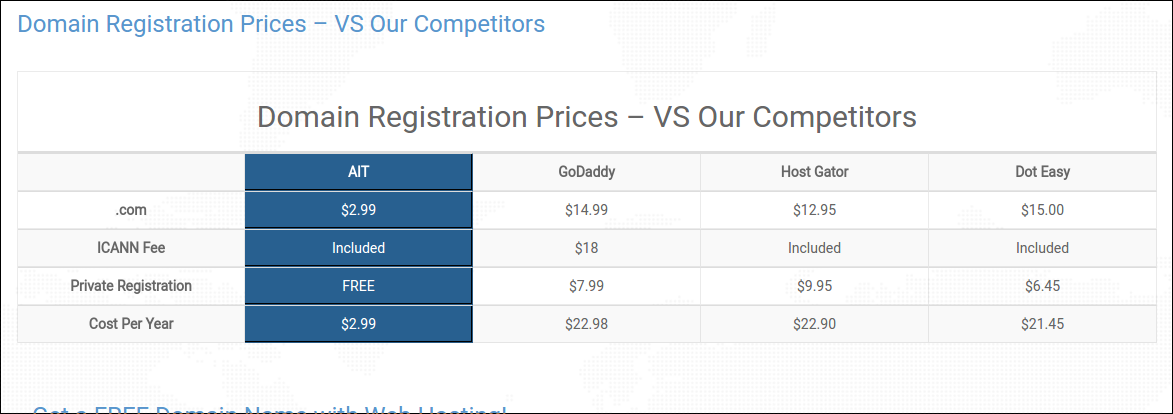Click AIT's FREE private registration cell
The image size is (1173, 414).
tap(358, 286)
